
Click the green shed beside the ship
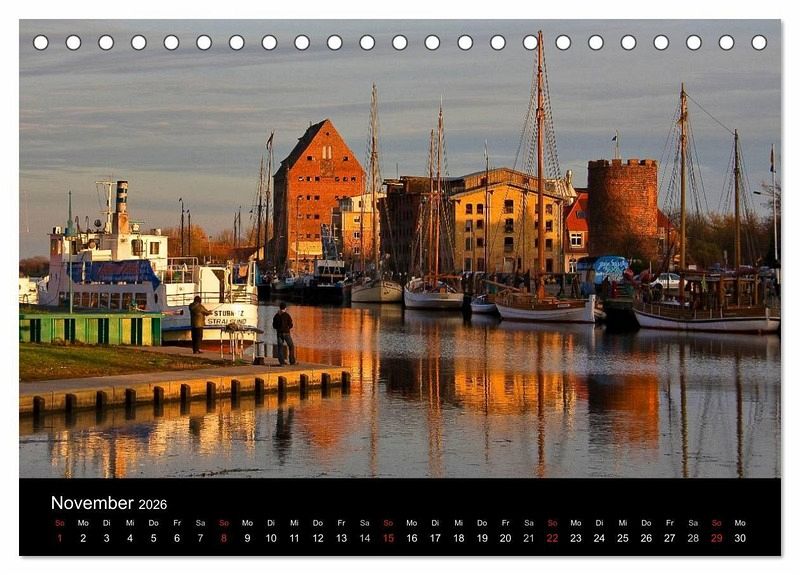click(x=90, y=328)
